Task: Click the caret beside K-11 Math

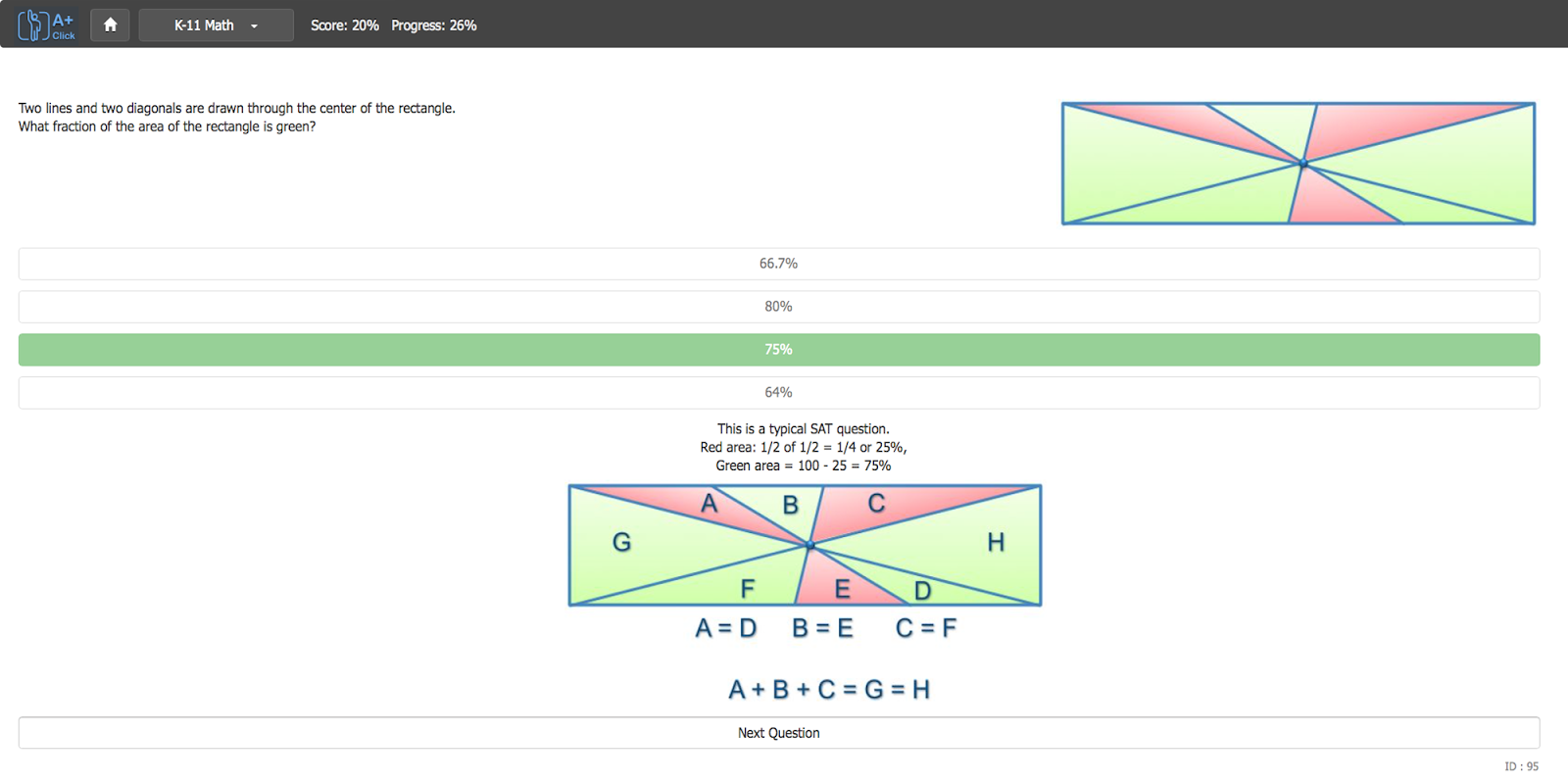Action: tap(254, 25)
